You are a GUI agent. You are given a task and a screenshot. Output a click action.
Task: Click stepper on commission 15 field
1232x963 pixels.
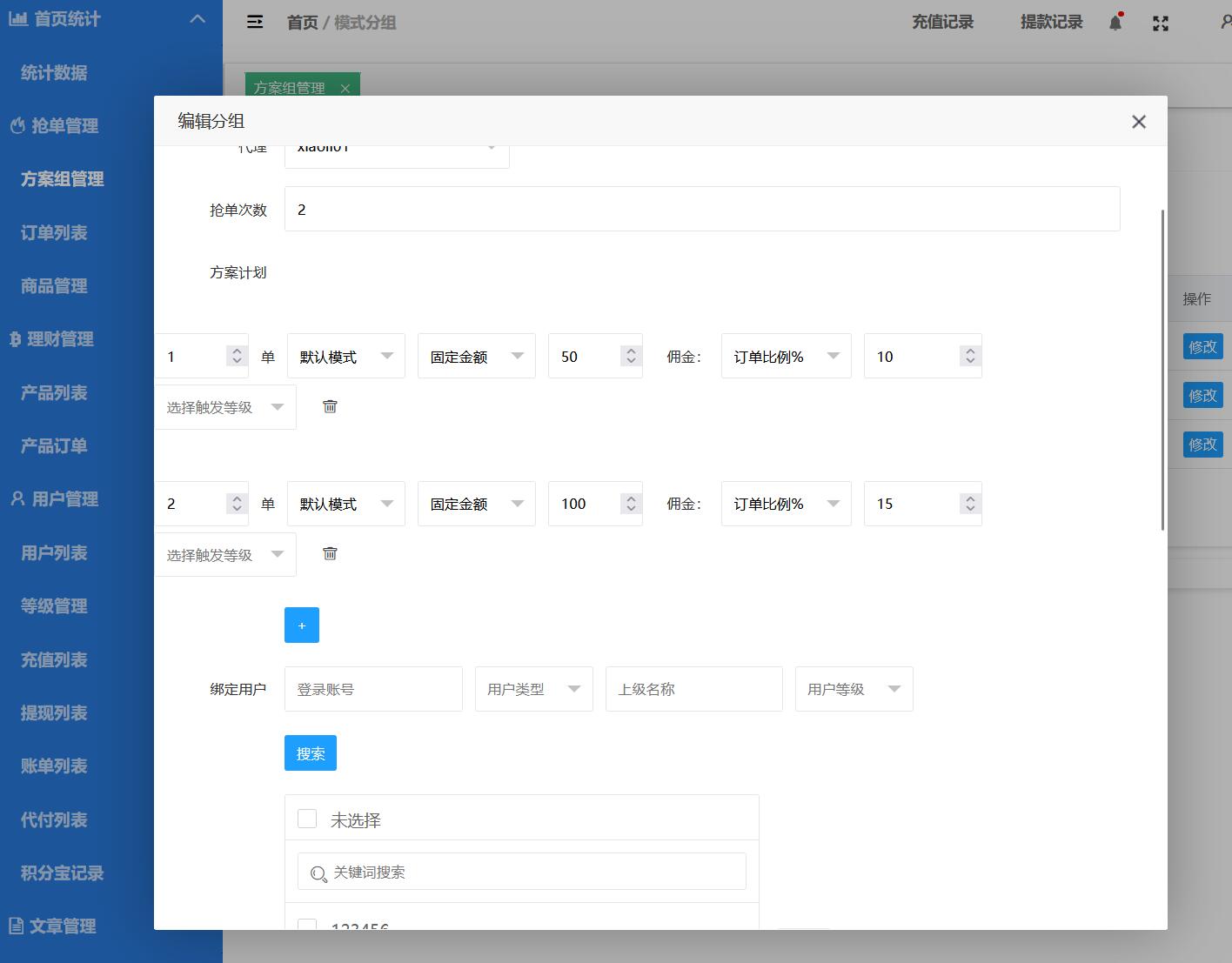tap(970, 504)
